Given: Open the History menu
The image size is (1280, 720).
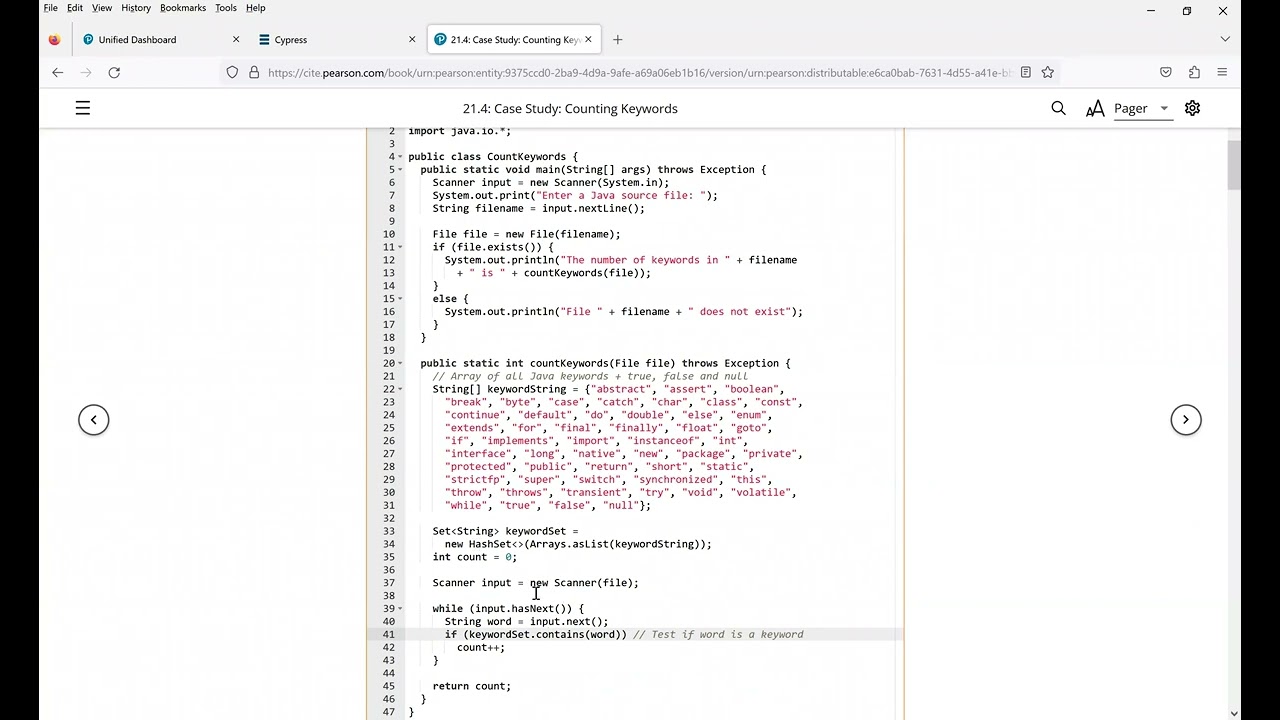Looking at the screenshot, I should (x=136, y=8).
